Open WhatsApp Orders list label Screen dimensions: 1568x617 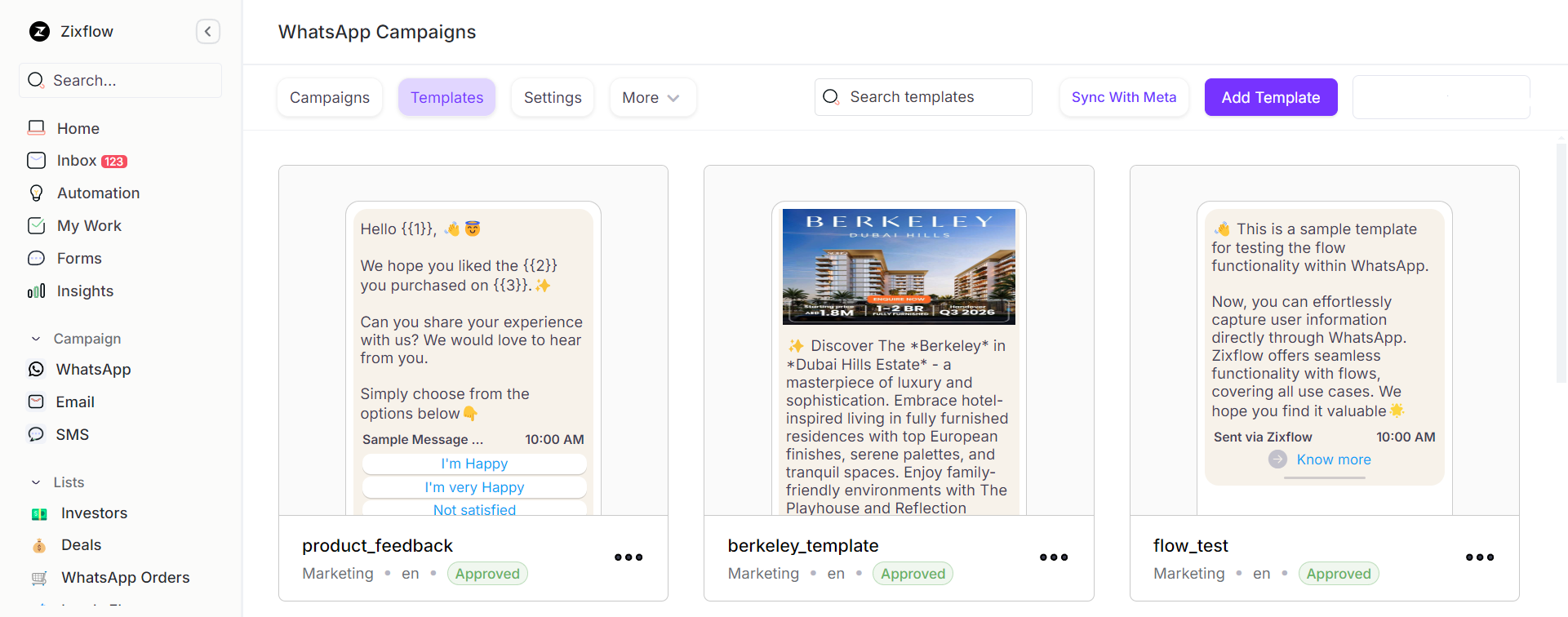(126, 578)
